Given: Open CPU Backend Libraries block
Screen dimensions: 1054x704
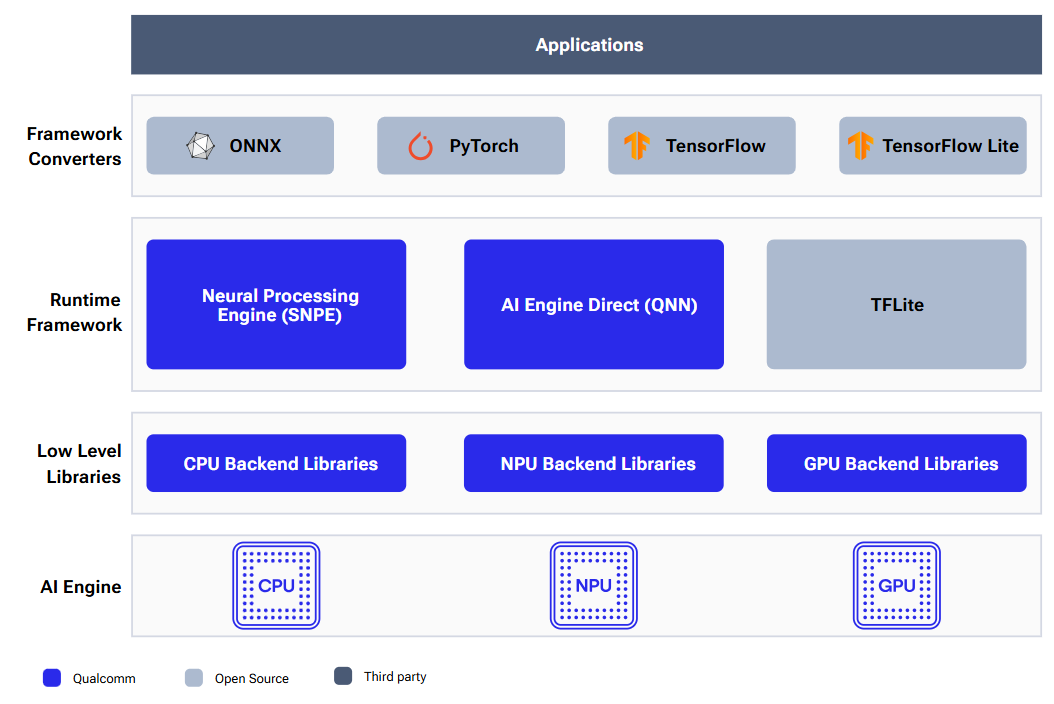Looking at the screenshot, I should [276, 463].
